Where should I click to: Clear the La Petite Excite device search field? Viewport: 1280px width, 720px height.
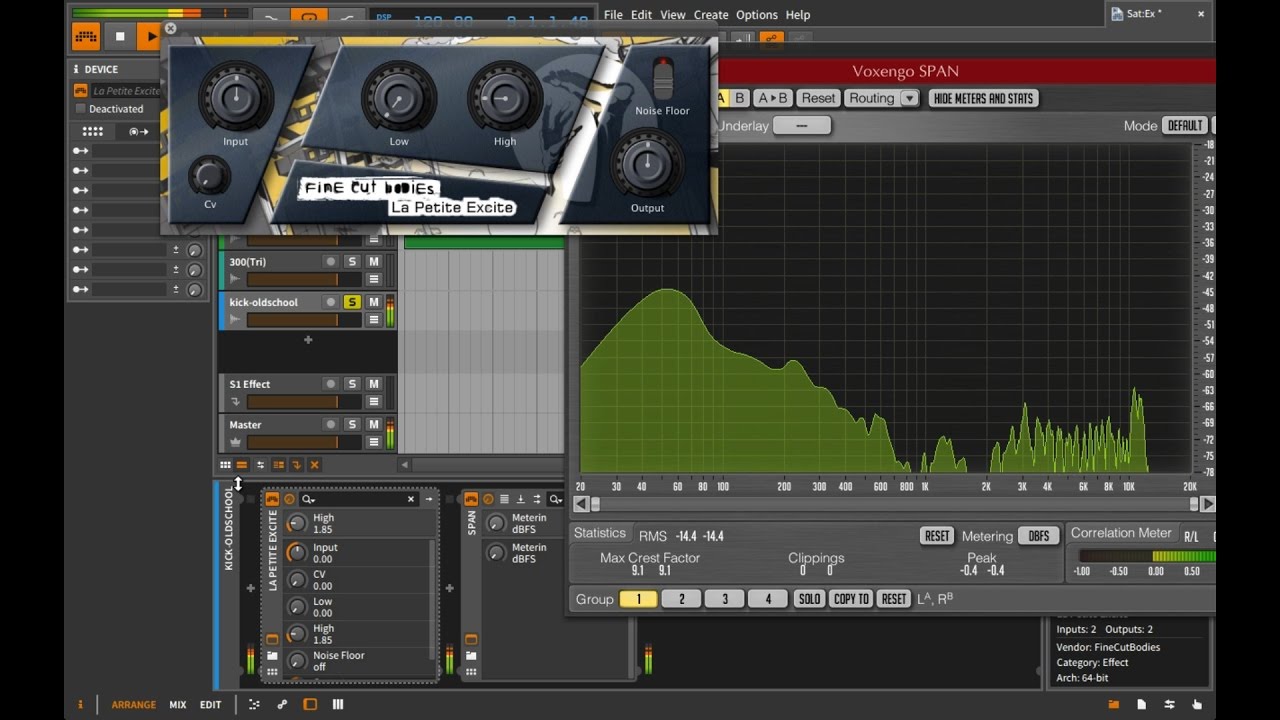(410, 499)
